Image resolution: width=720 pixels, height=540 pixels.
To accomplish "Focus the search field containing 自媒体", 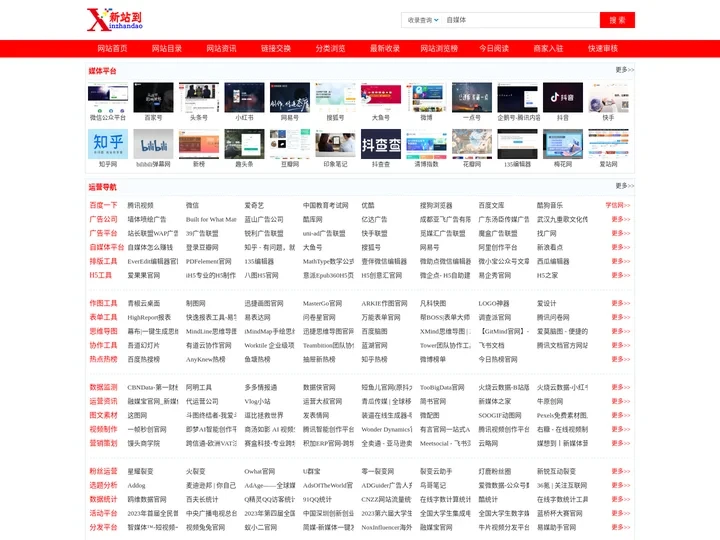I will click(521, 20).
